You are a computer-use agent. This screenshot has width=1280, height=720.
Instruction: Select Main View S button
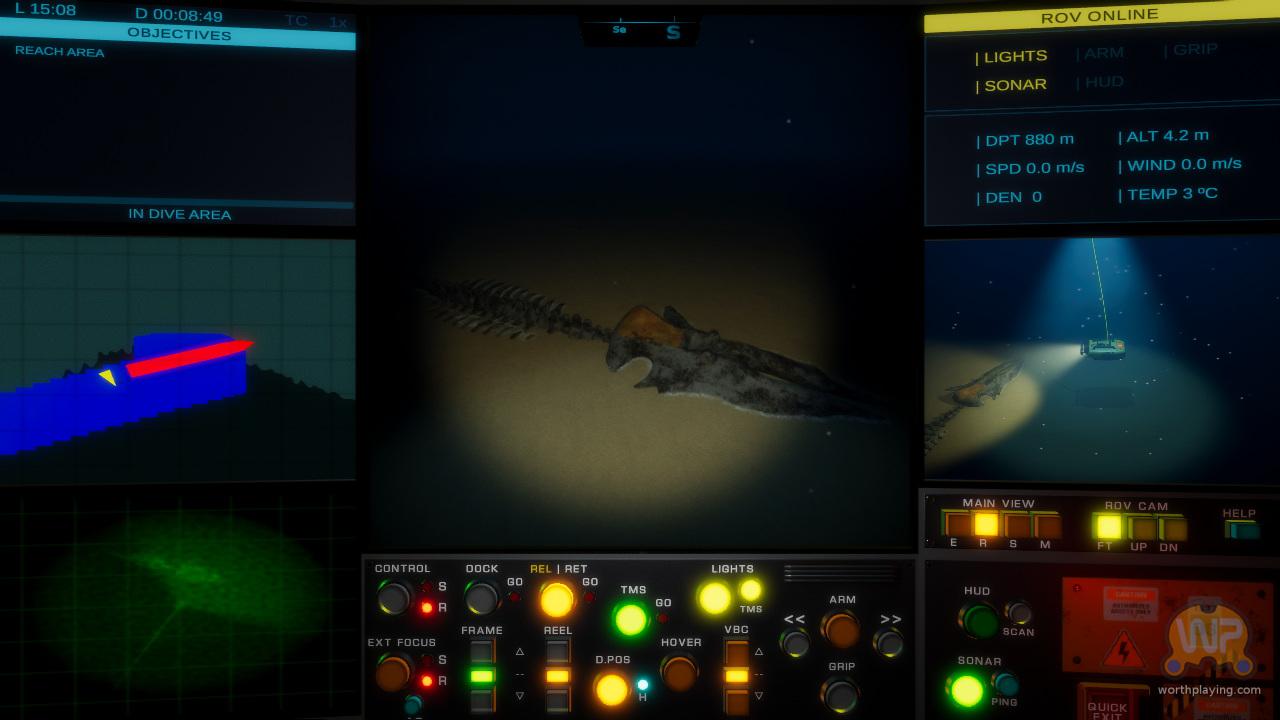pos(1016,524)
